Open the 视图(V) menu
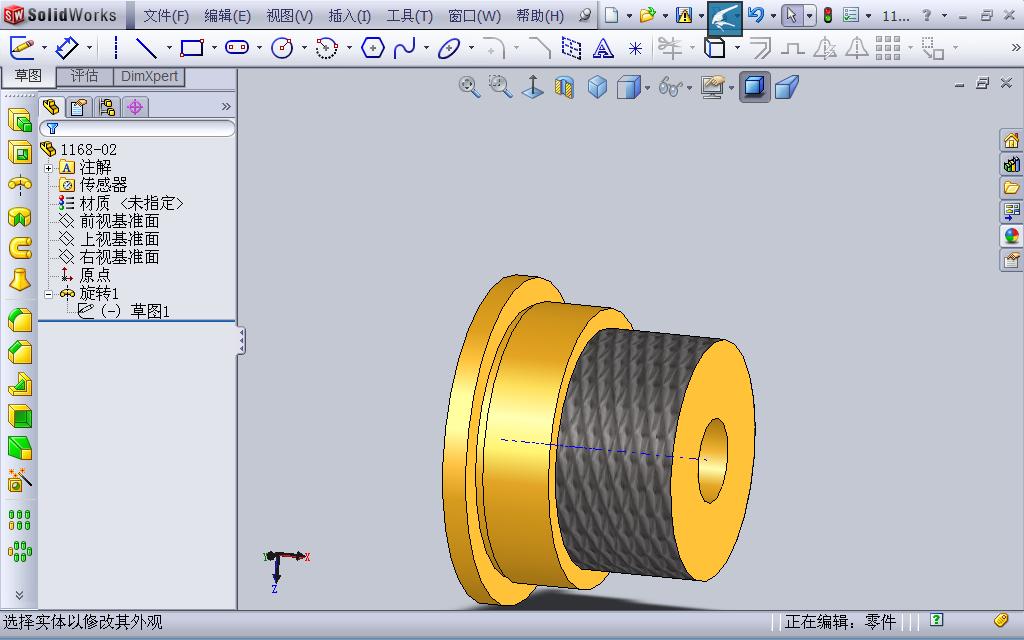The width and height of the screenshot is (1024, 640). pyautogui.click(x=289, y=16)
